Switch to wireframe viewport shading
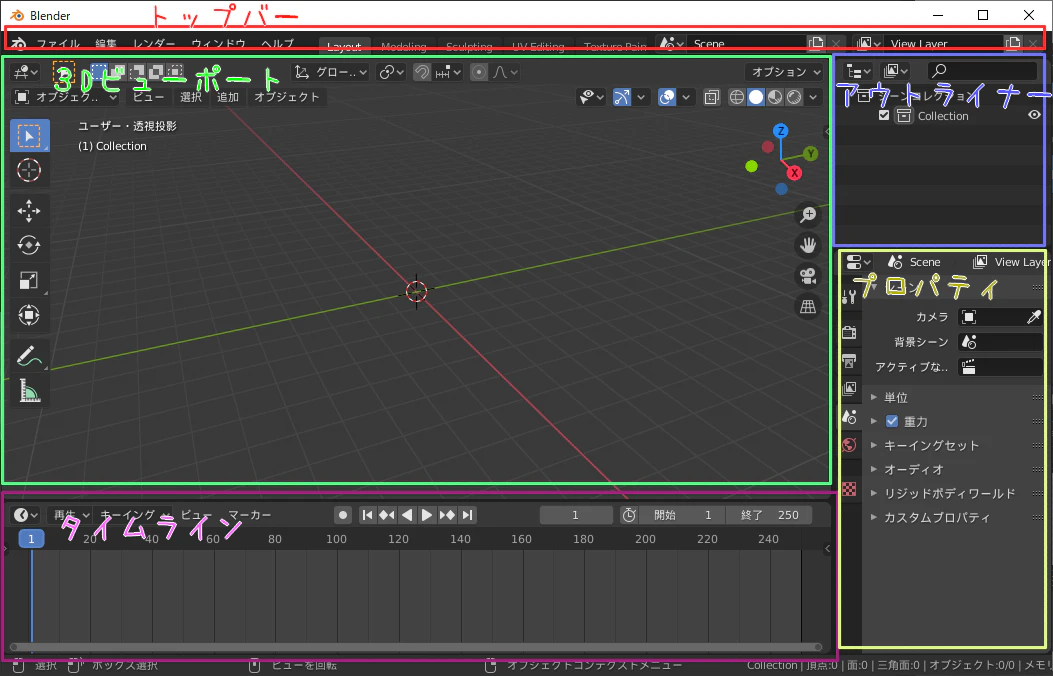 (737, 98)
